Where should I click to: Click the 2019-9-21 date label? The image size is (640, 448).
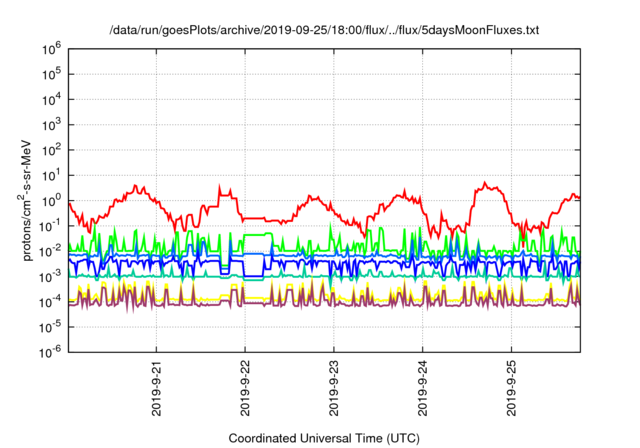[157, 388]
